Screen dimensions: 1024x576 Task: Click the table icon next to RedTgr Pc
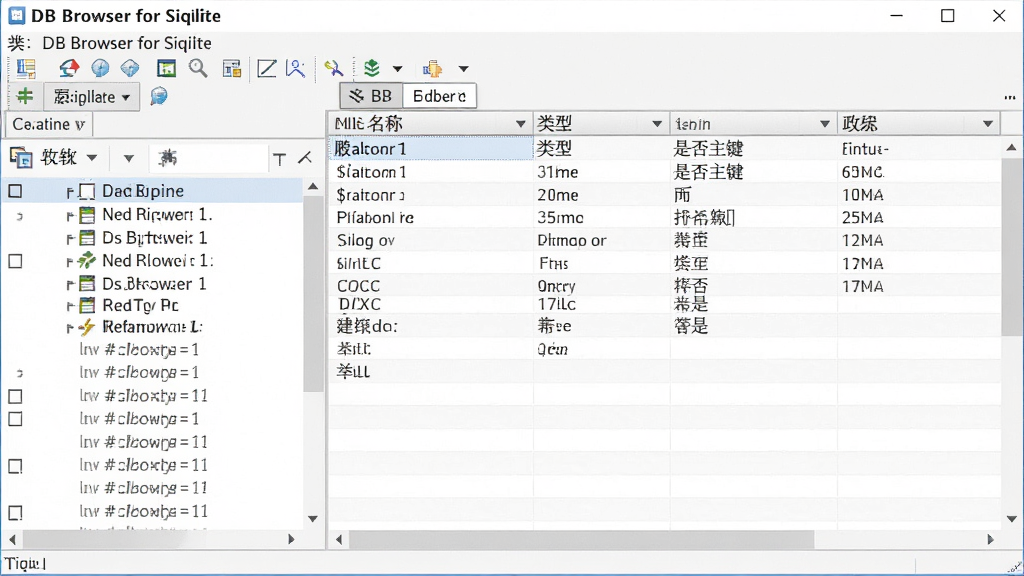click(x=87, y=306)
